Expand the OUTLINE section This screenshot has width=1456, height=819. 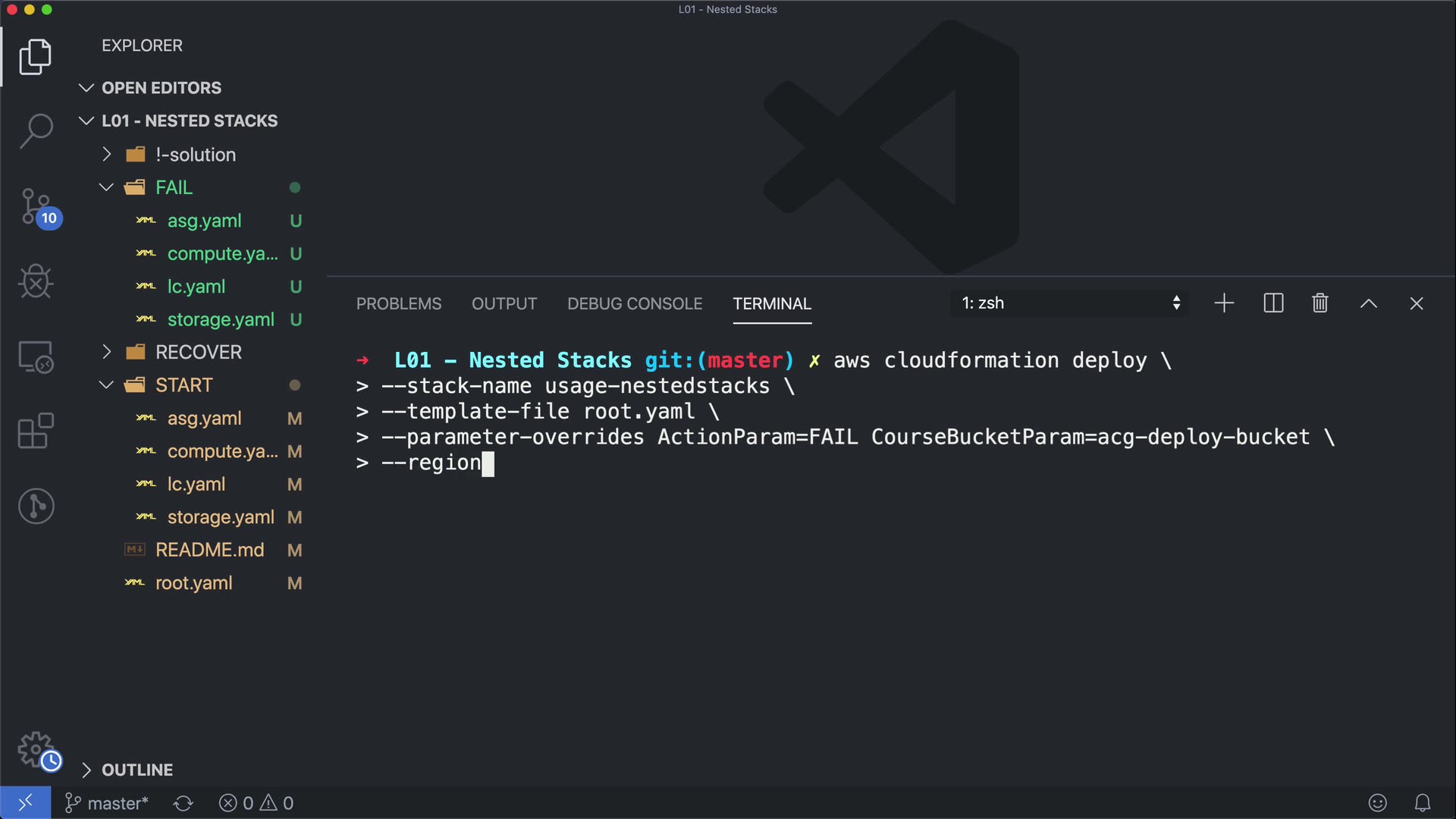coord(136,770)
